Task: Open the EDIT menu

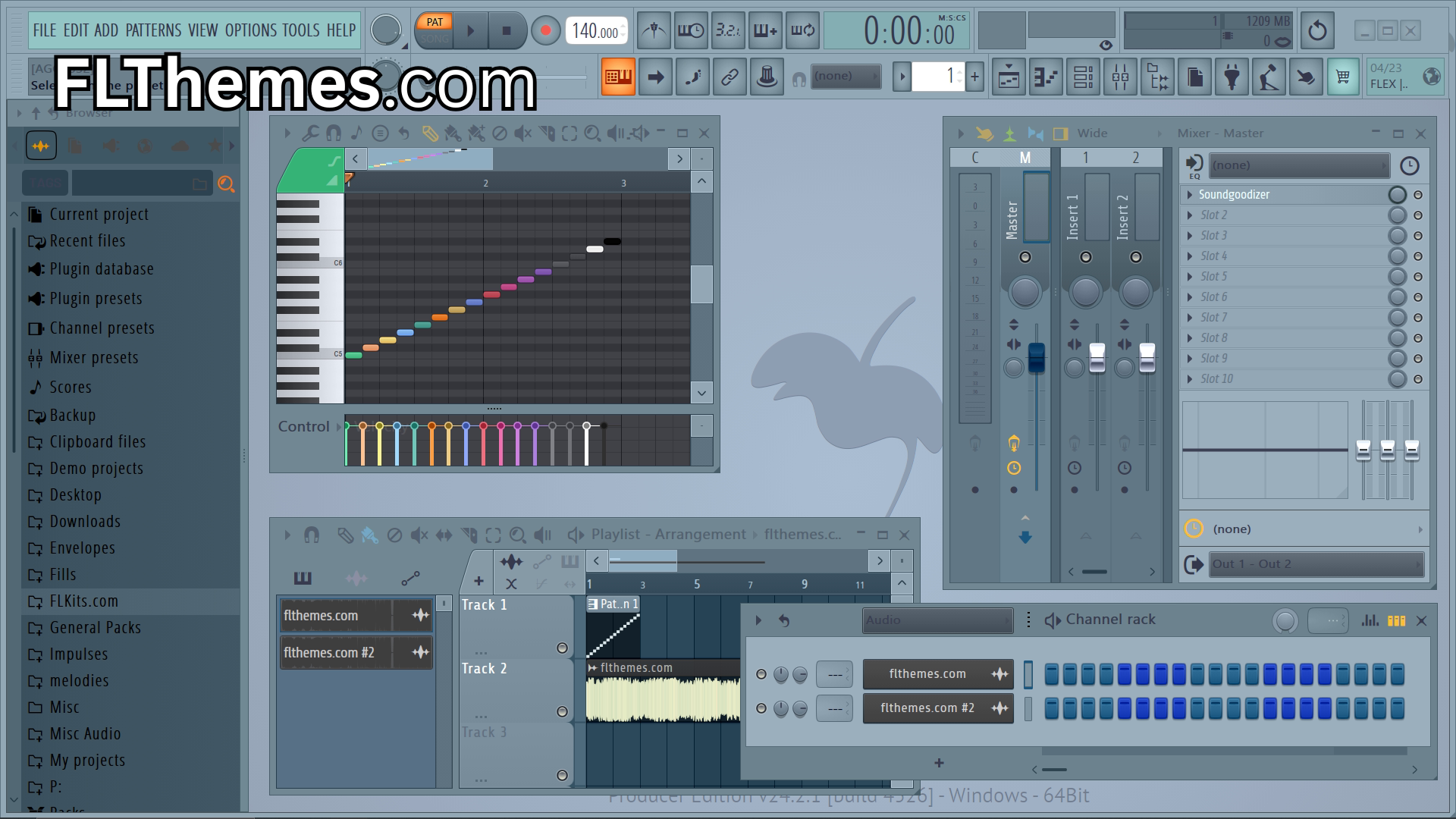Action: (x=76, y=30)
